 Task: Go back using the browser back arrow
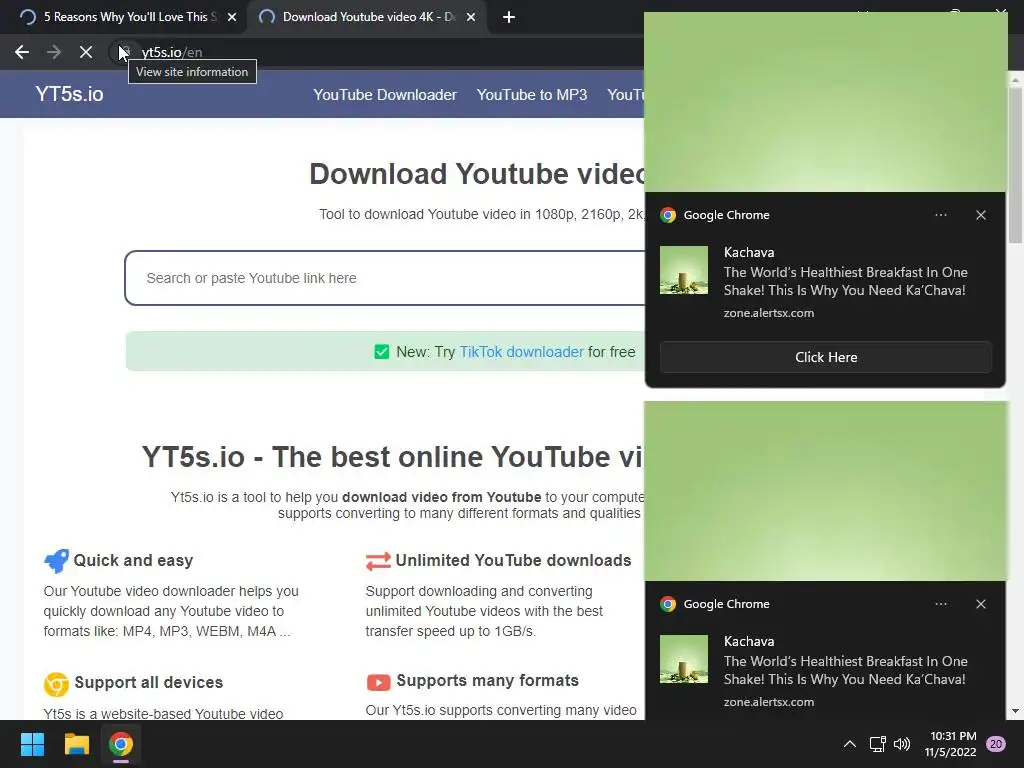(x=22, y=52)
